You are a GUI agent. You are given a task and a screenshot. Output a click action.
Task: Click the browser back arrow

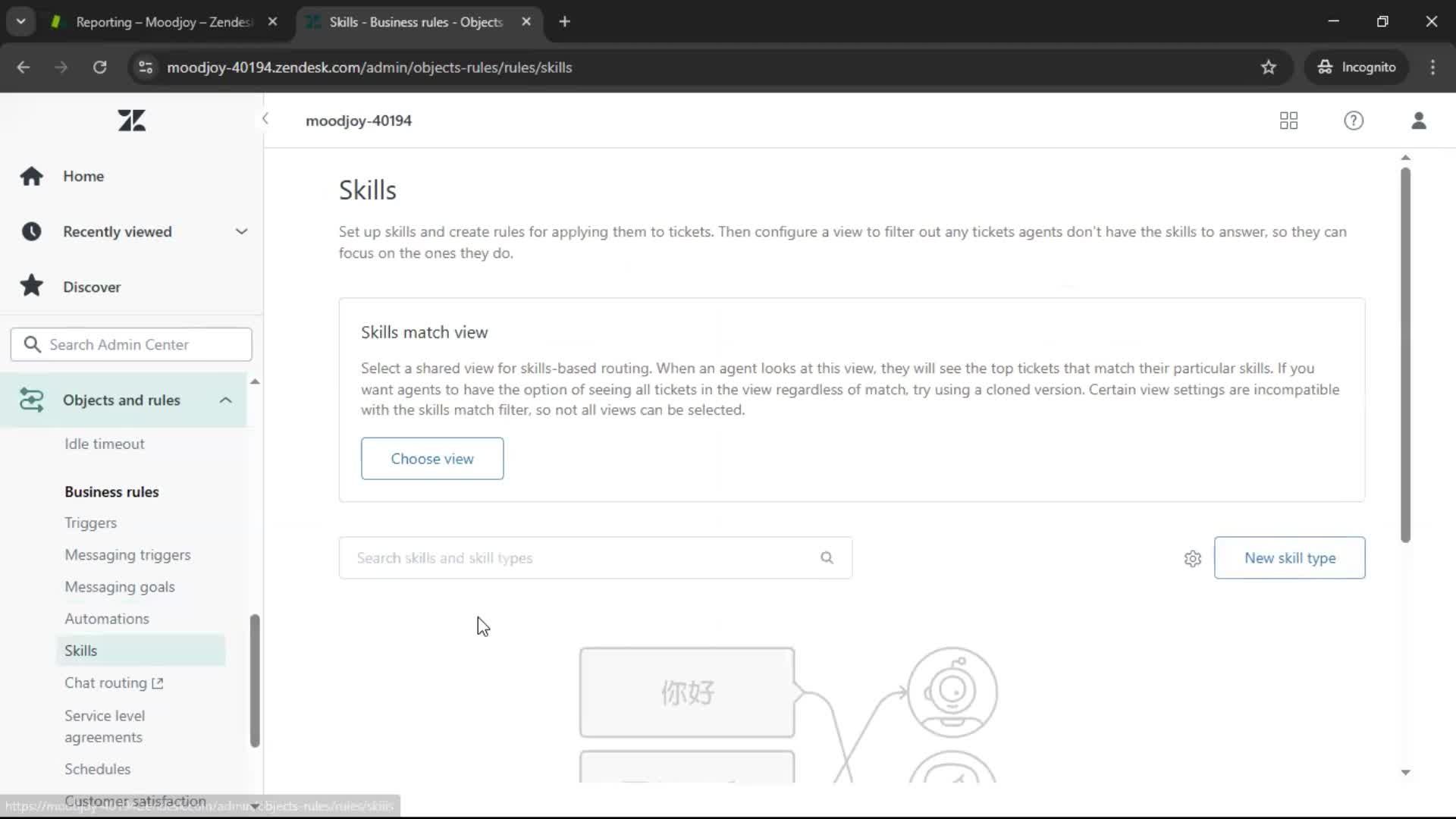[24, 67]
